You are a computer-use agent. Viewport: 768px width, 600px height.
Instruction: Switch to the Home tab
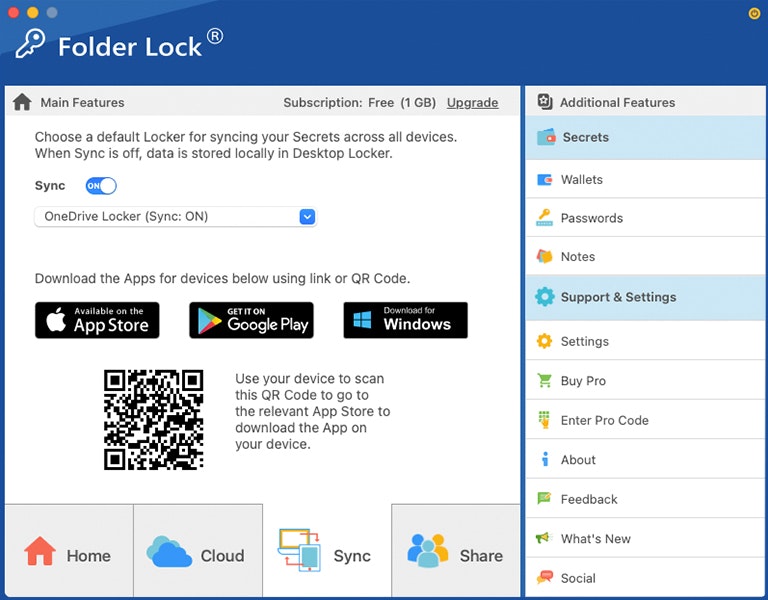(69, 551)
